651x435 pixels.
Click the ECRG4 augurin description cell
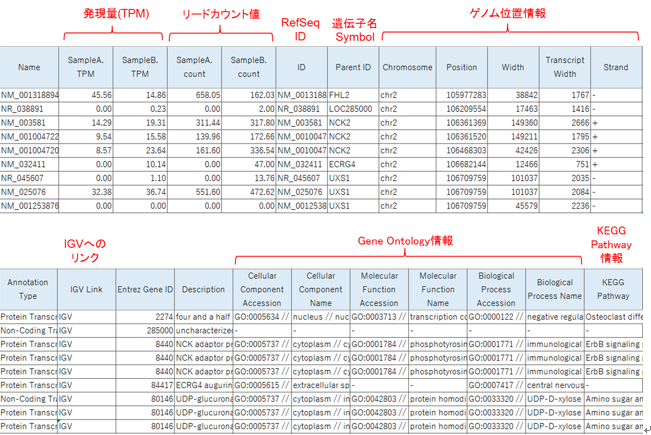pos(203,385)
